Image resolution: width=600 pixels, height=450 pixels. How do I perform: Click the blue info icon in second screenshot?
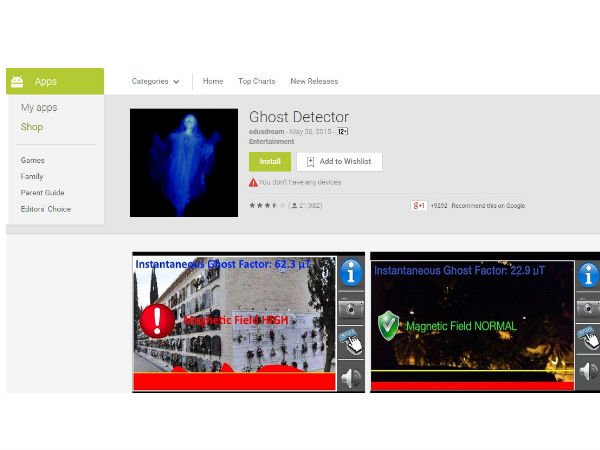coord(588,274)
